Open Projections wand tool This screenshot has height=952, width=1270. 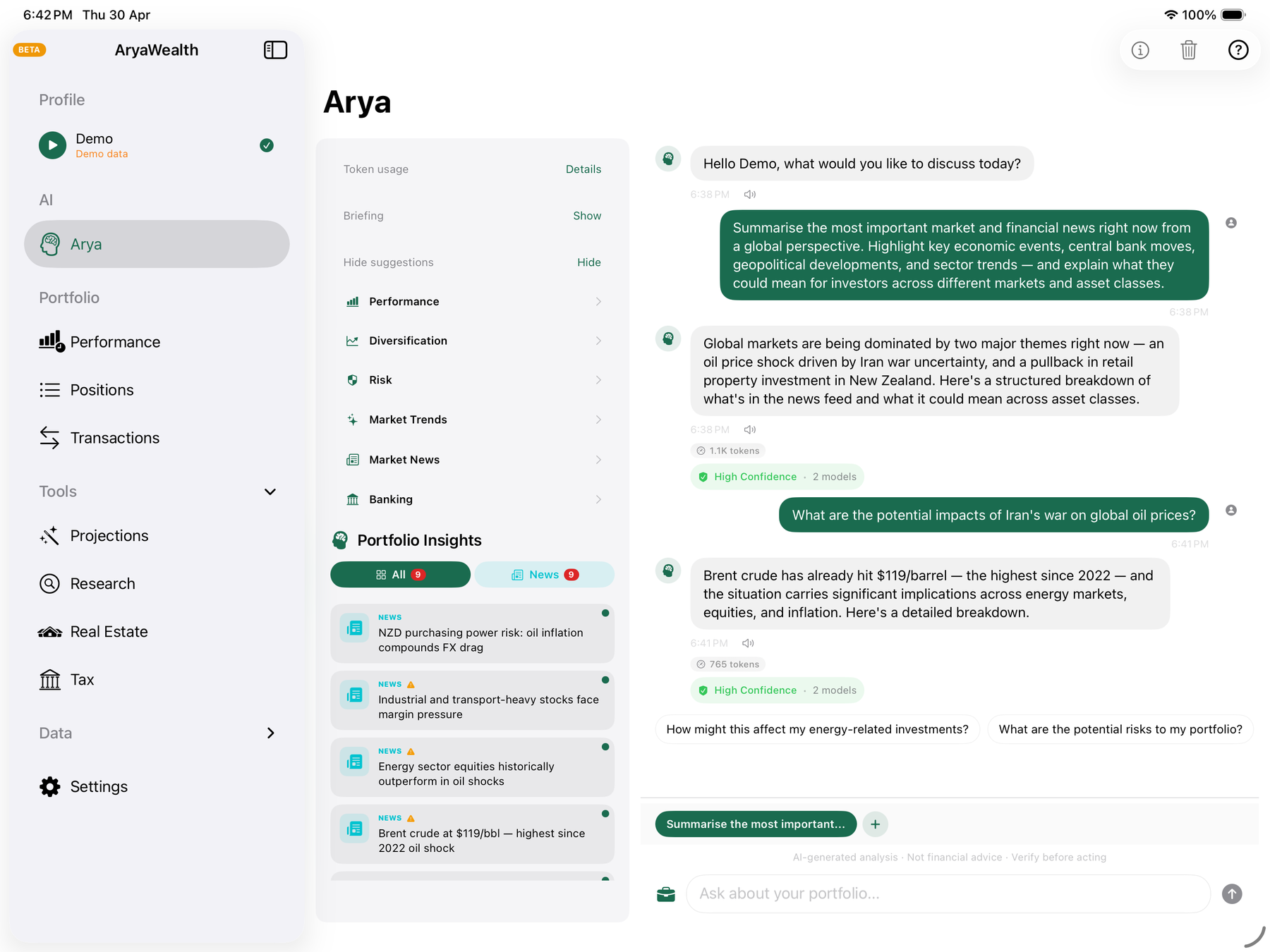tap(157, 536)
